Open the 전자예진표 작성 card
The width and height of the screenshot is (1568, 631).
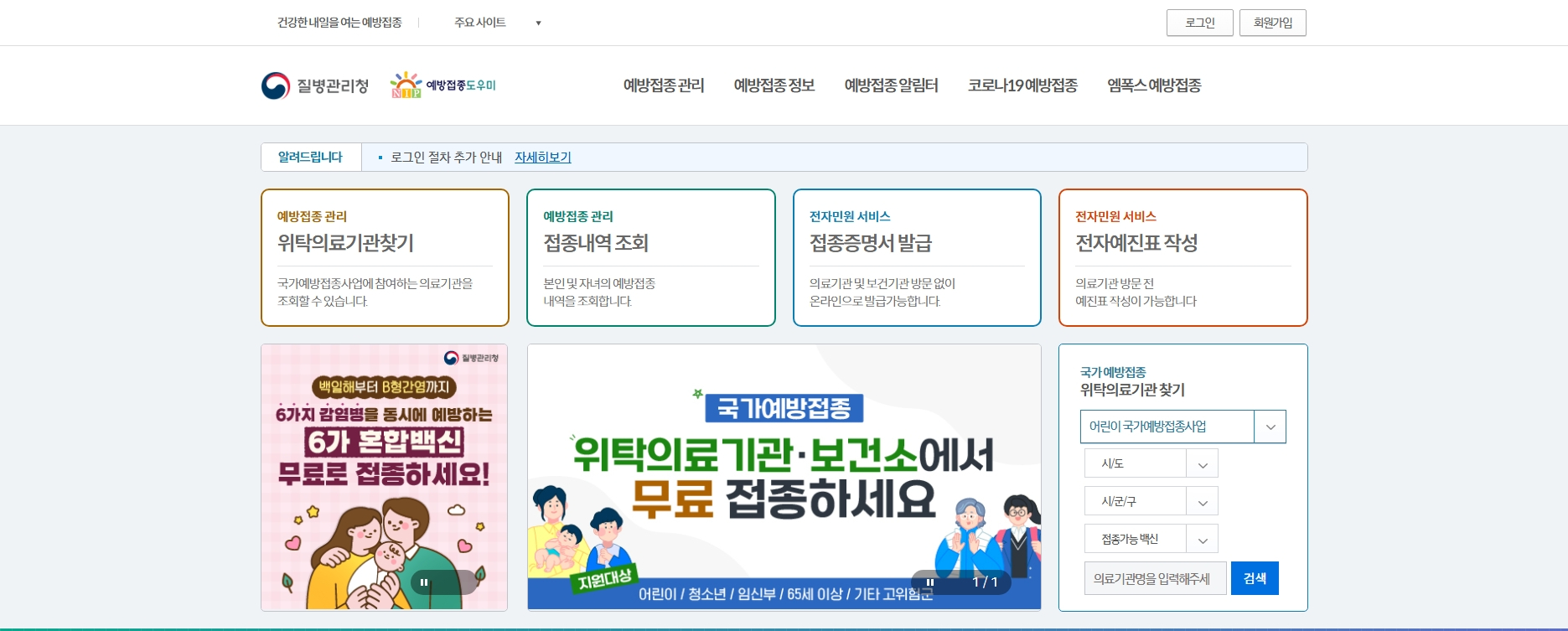[x=1182, y=257]
